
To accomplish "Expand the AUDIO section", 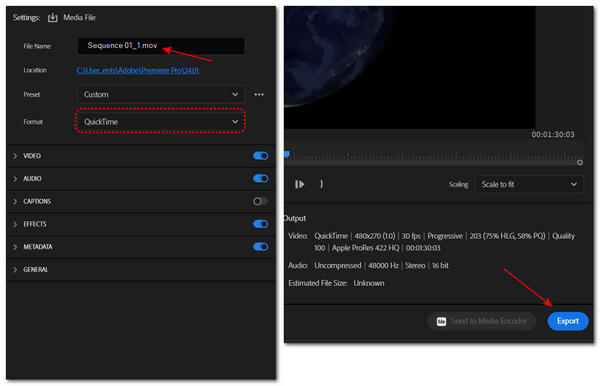I will pos(15,179).
